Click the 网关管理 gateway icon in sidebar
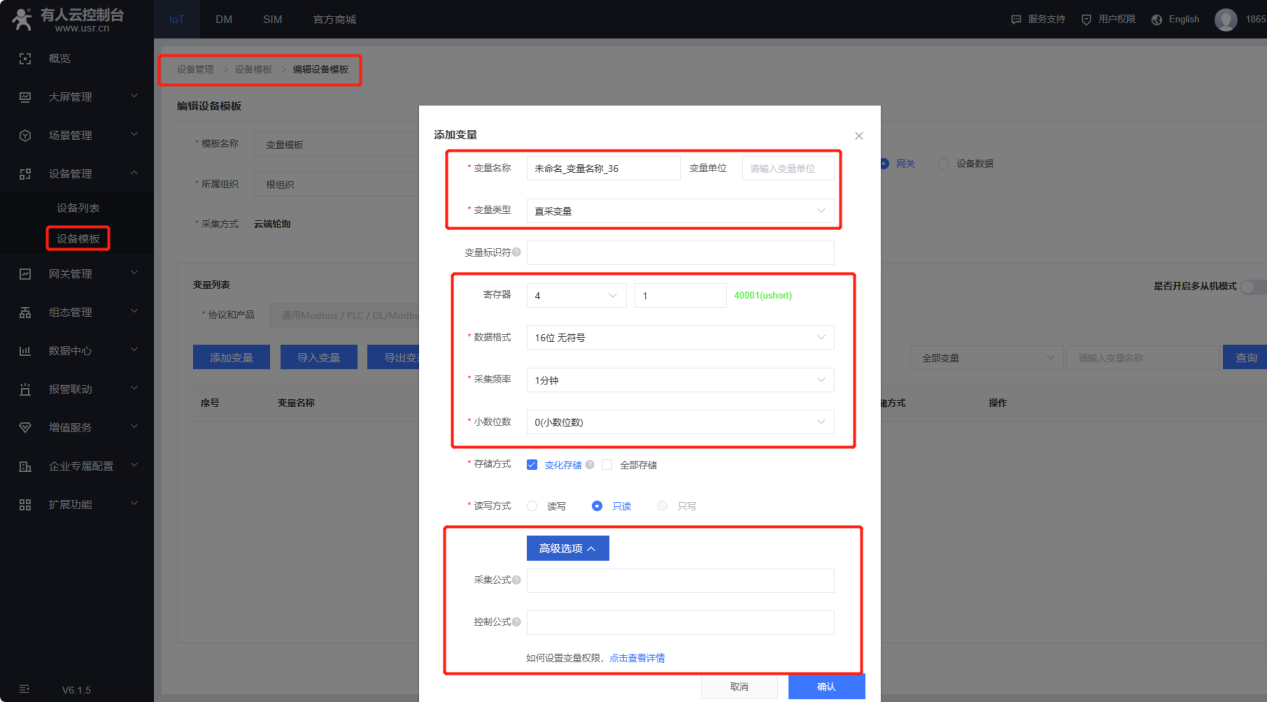Image resolution: width=1267 pixels, height=702 pixels. 26,274
